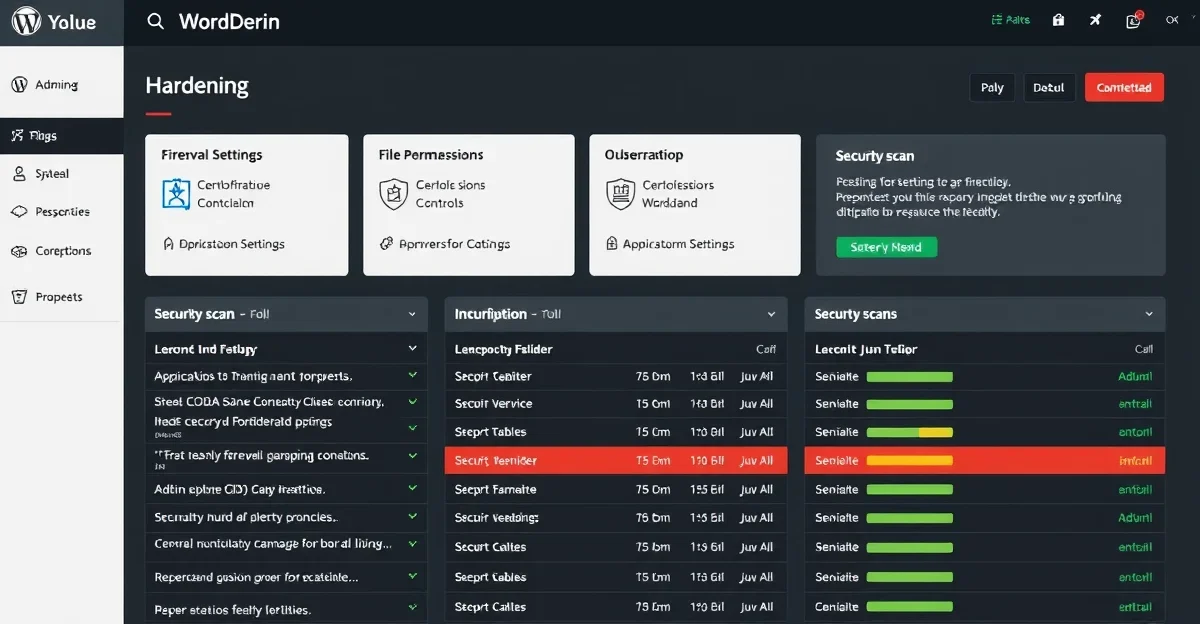Open notifications icon with red badge
The height and width of the screenshot is (624, 1200).
tap(1134, 20)
